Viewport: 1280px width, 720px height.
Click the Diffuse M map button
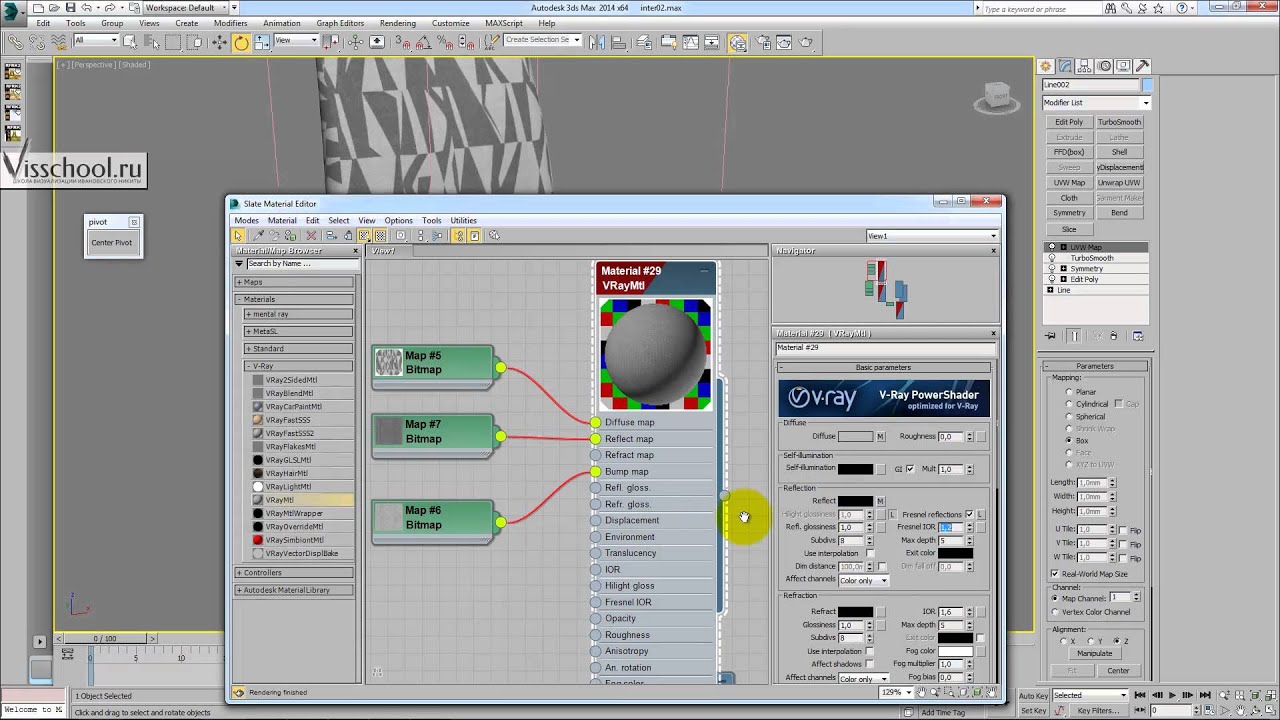pyautogui.click(x=881, y=437)
